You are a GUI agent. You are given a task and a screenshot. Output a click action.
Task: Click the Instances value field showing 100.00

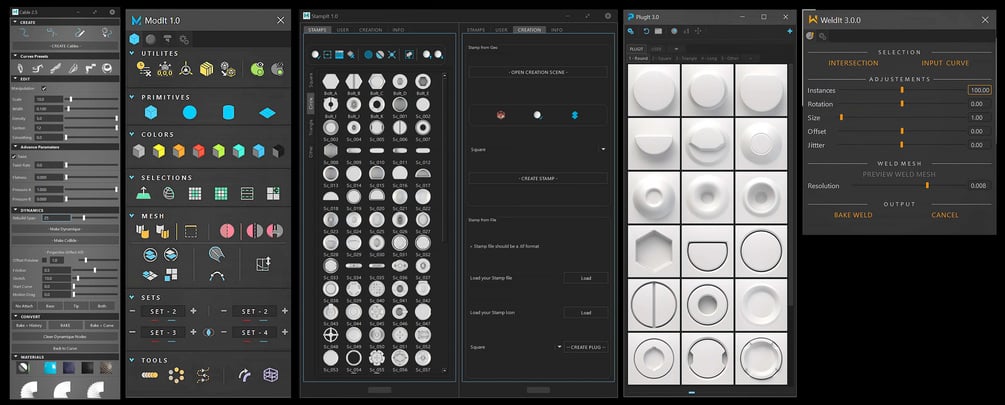(x=979, y=90)
